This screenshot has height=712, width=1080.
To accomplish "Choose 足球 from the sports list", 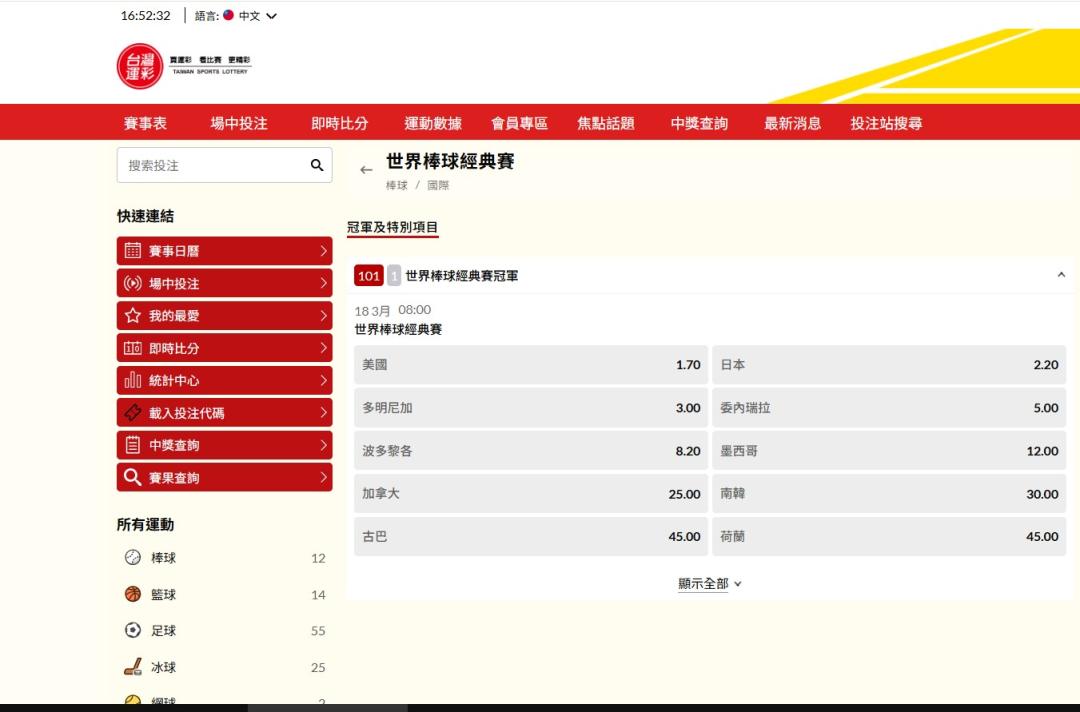I will (x=164, y=631).
